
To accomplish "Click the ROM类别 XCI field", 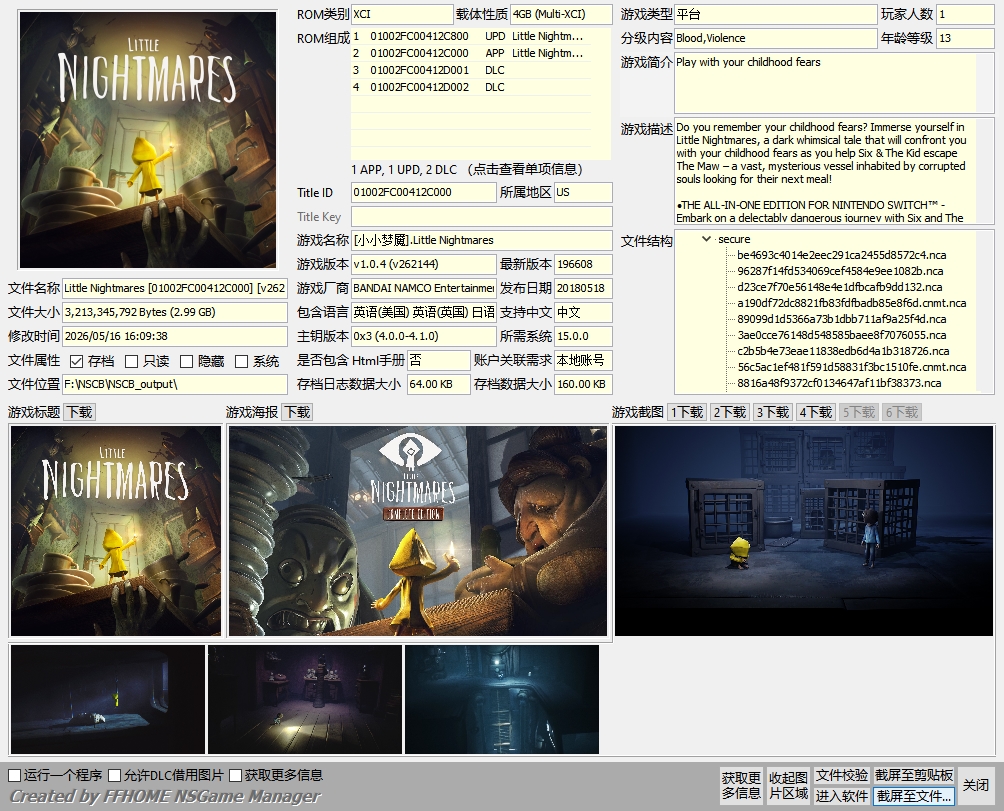I will tap(401, 14).
